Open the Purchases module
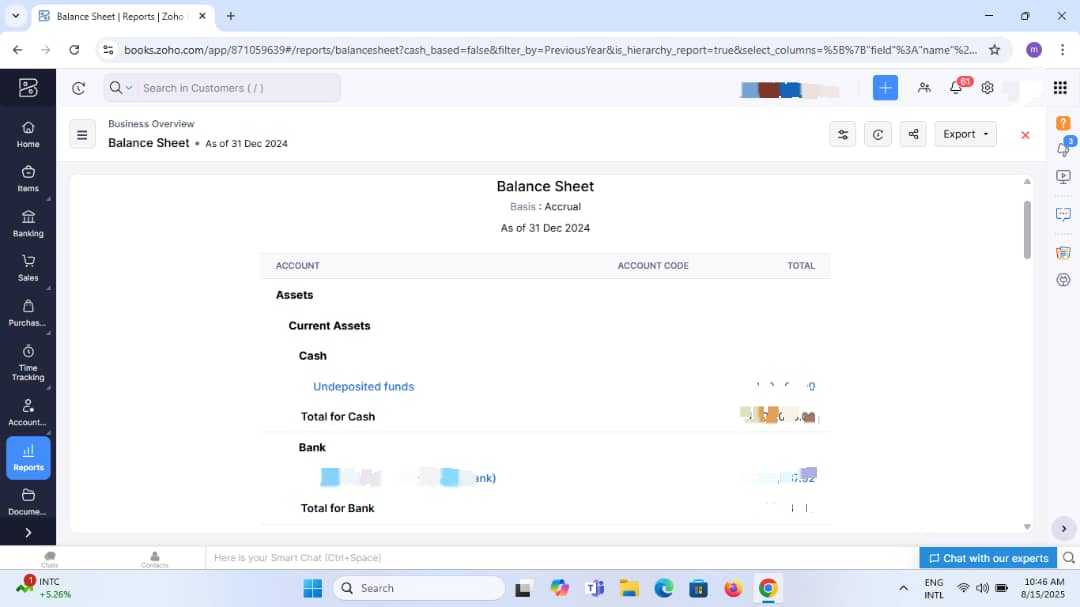 pyautogui.click(x=28, y=313)
